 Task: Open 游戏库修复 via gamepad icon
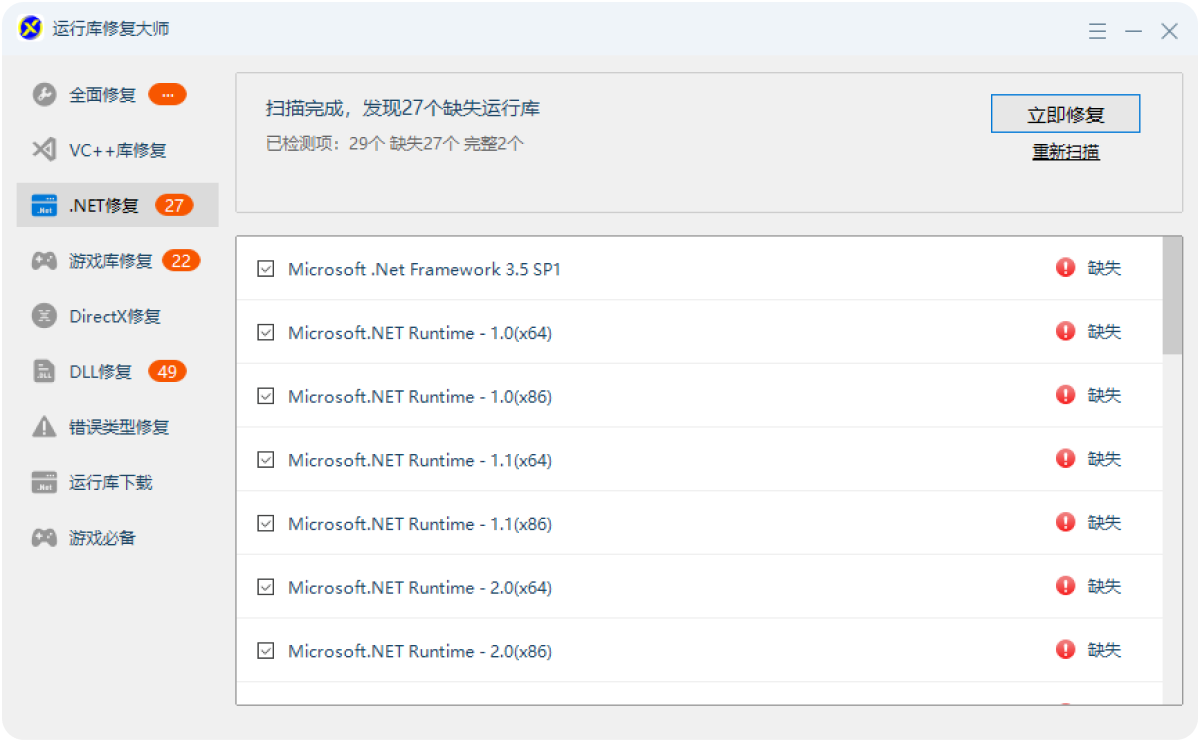click(x=44, y=261)
